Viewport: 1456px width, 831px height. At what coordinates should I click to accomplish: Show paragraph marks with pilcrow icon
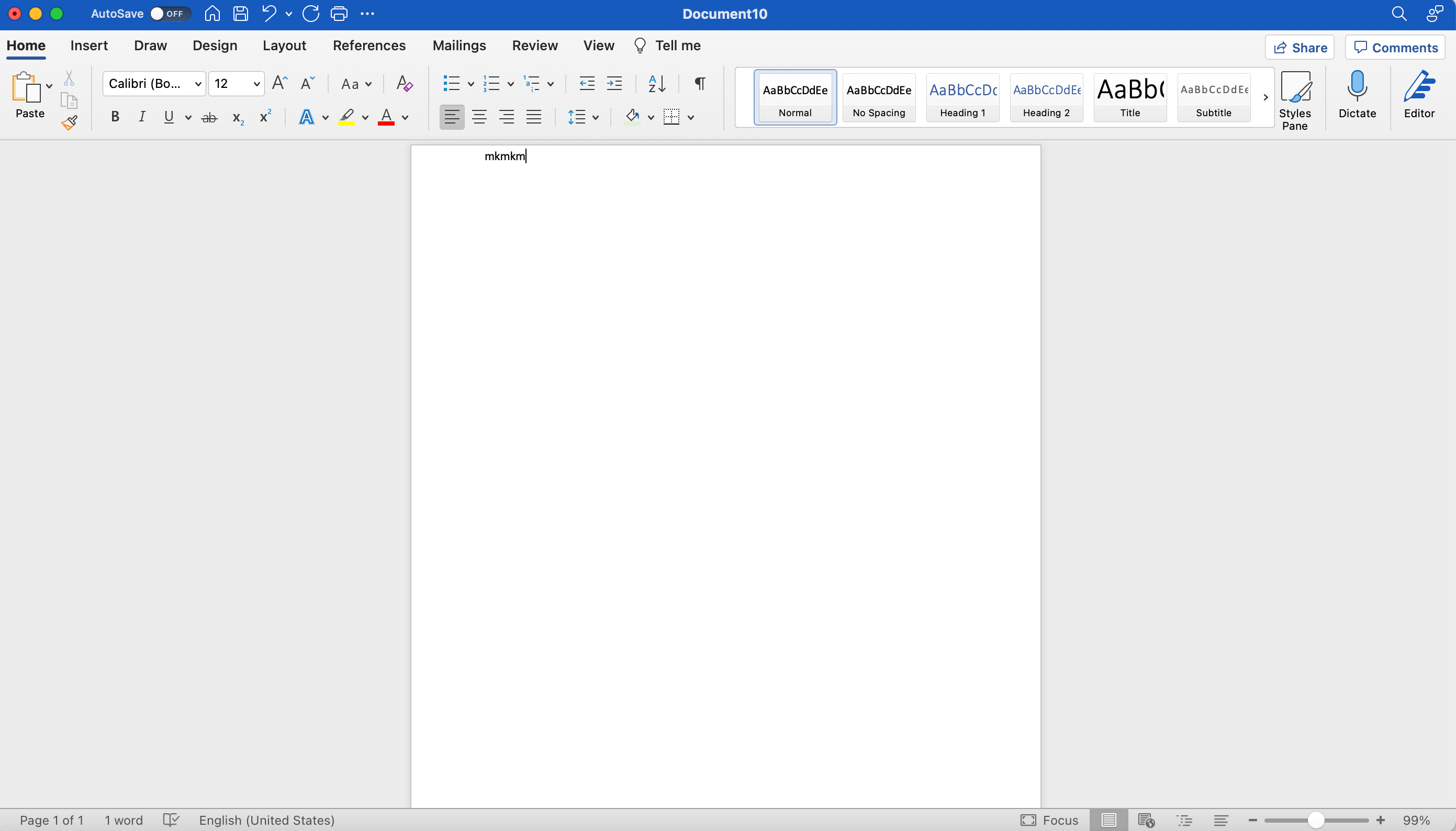[x=699, y=84]
